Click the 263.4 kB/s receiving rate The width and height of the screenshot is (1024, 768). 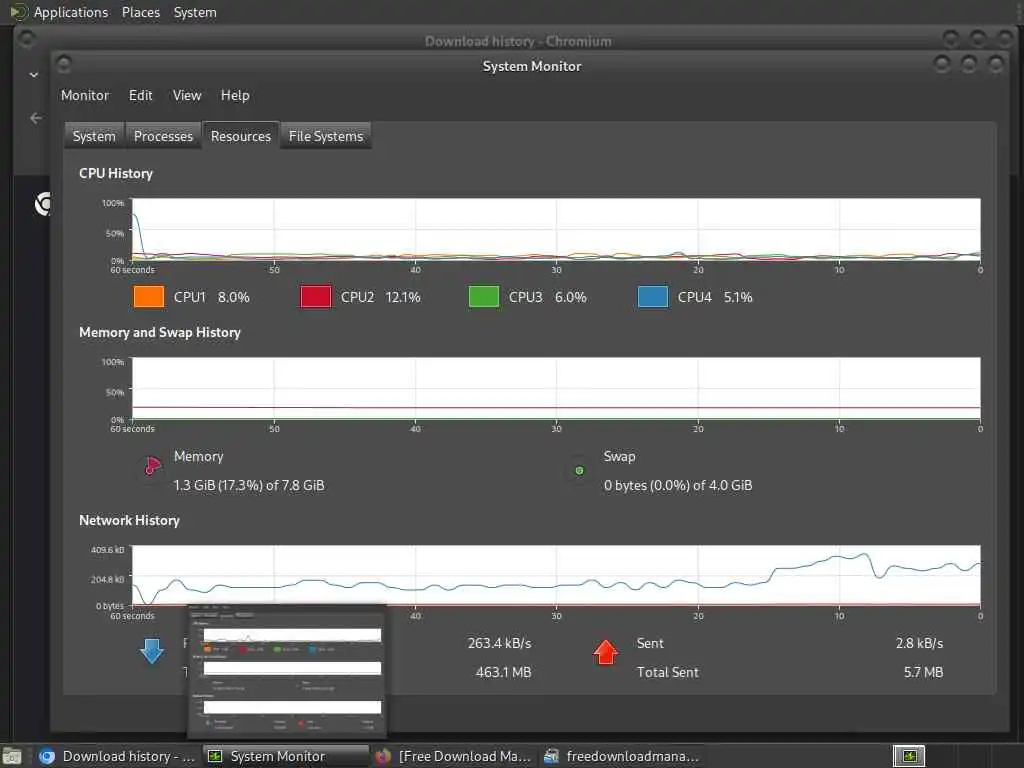point(500,643)
